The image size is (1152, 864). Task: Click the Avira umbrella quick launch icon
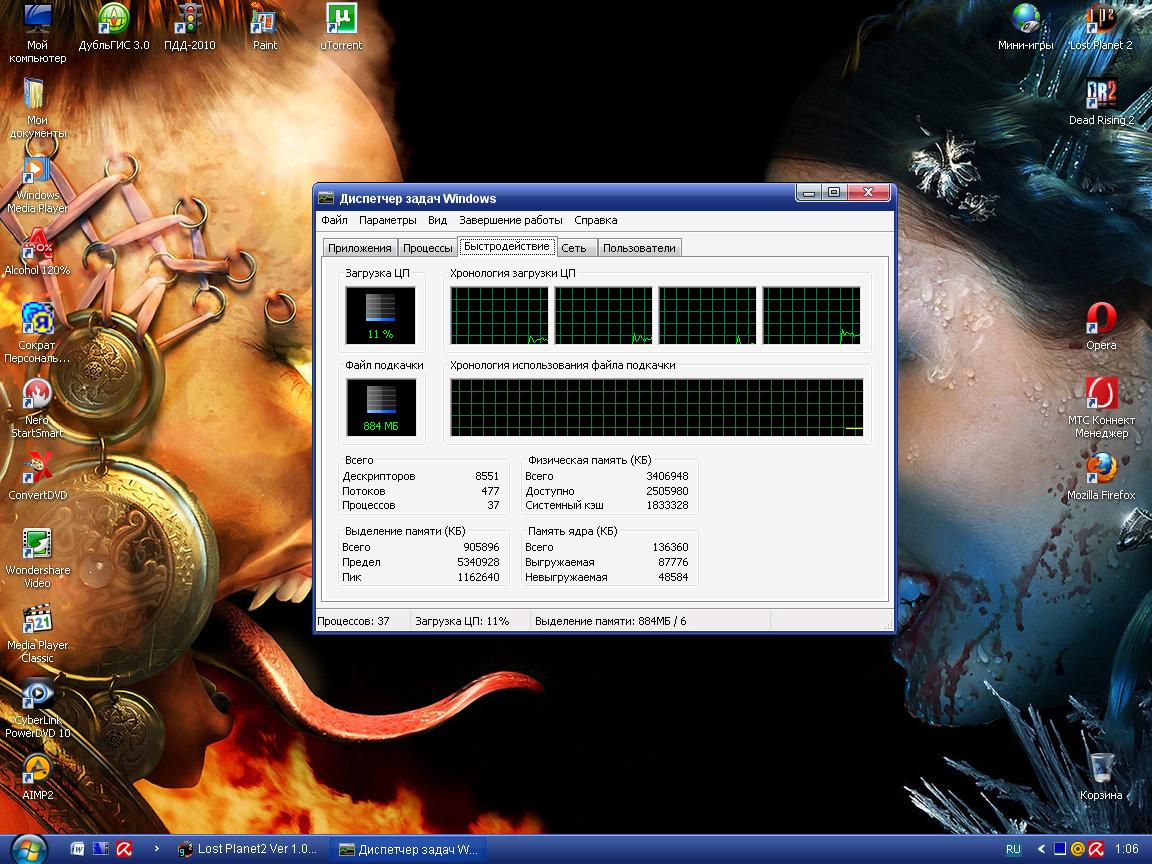(x=124, y=849)
